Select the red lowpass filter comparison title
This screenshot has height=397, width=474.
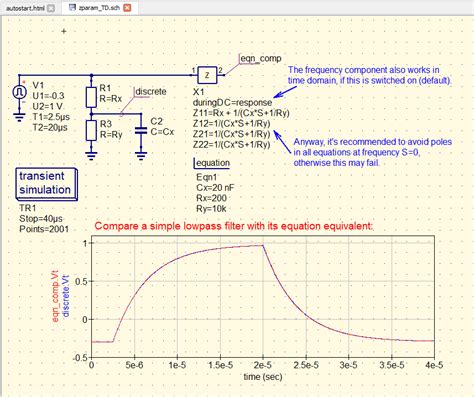[x=234, y=226]
